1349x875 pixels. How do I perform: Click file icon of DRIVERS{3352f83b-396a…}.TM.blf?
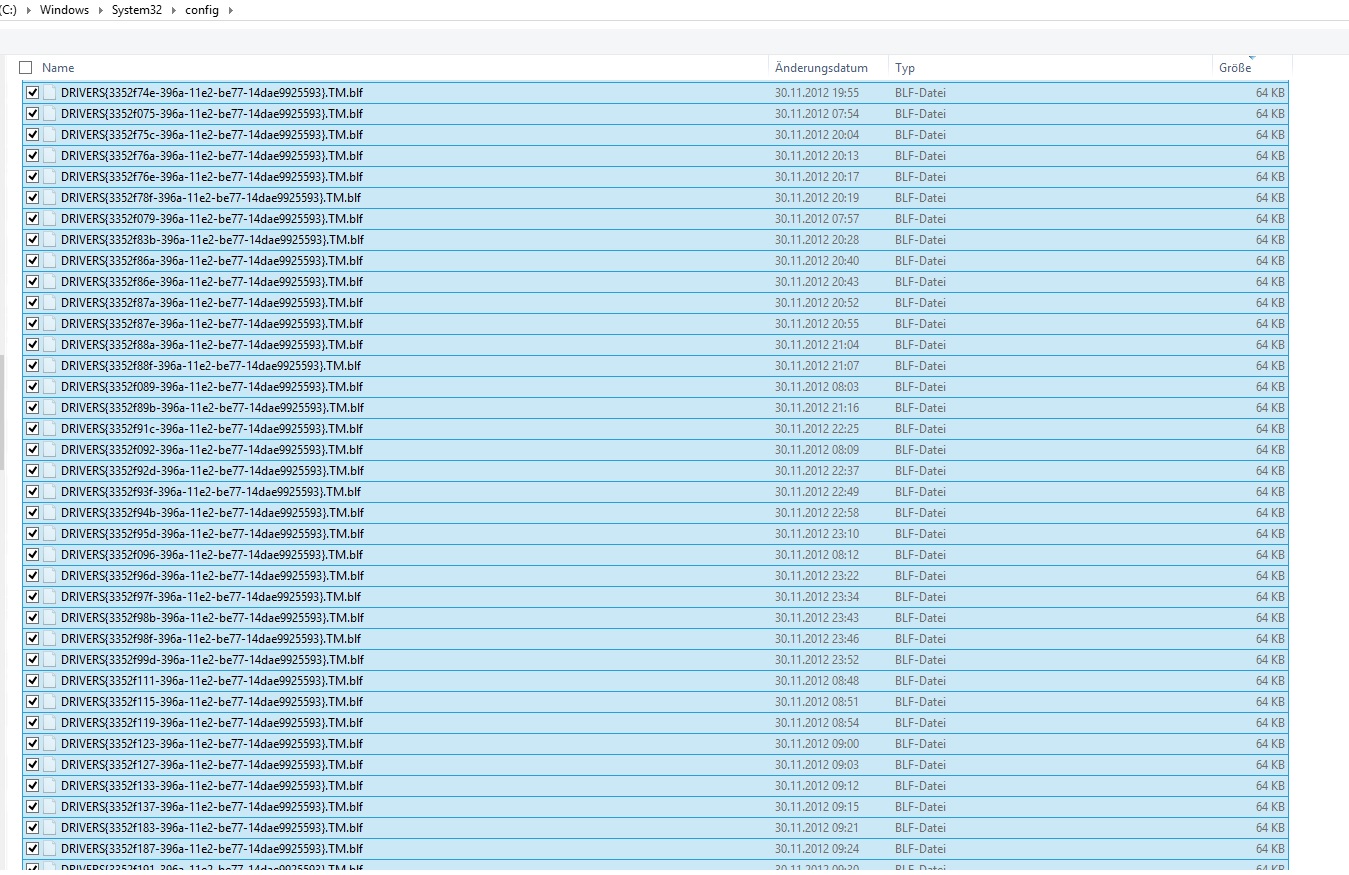(x=50, y=240)
